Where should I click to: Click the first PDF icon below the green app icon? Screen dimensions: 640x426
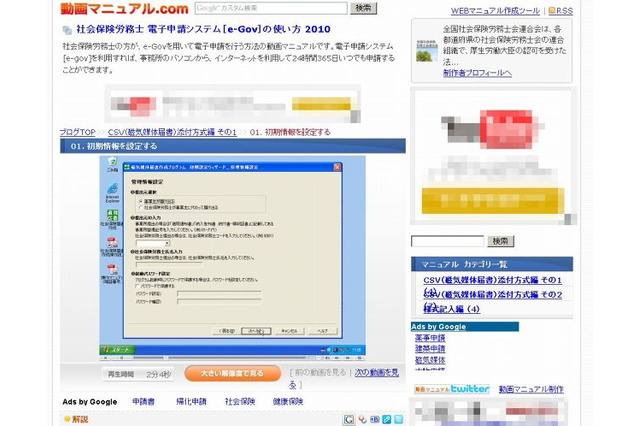(x=112, y=242)
